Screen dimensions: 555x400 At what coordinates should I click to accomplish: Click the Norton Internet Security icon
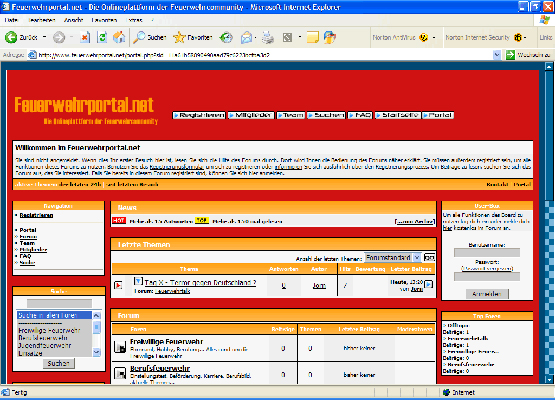tap(518, 37)
